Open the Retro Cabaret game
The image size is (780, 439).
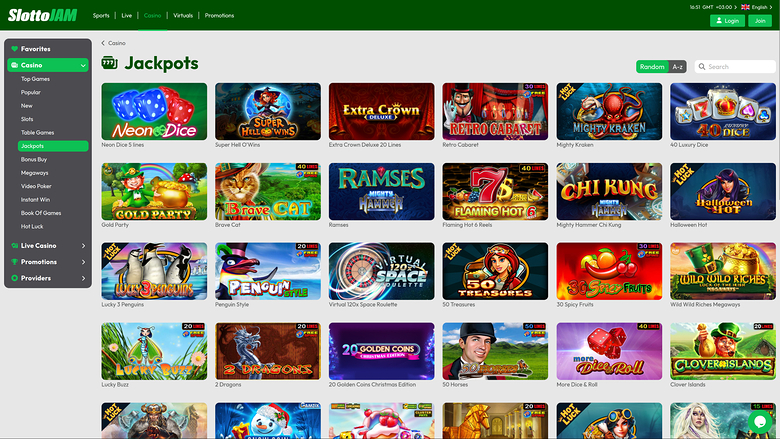point(495,111)
